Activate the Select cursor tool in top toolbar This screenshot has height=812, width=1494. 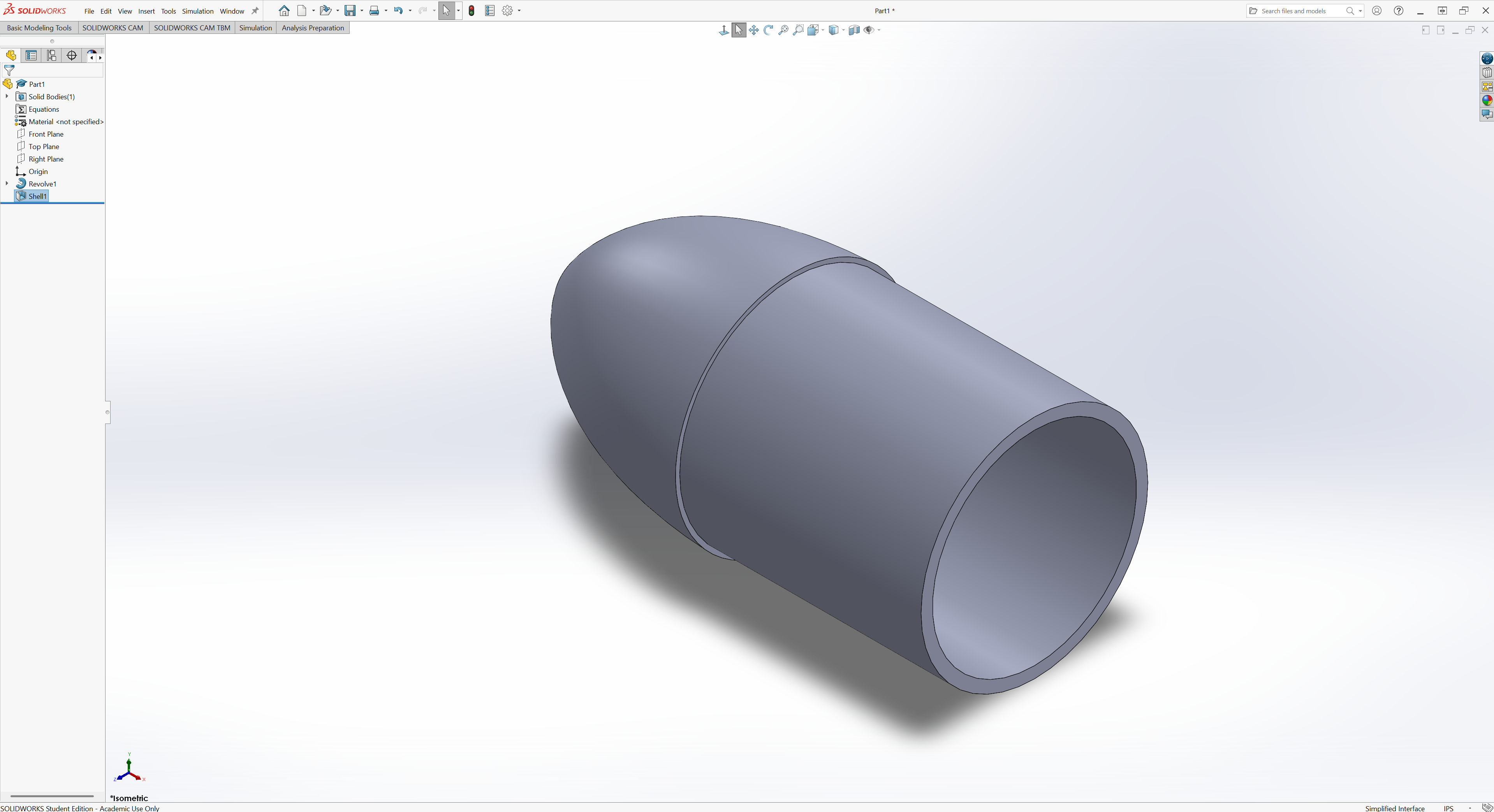[x=446, y=11]
